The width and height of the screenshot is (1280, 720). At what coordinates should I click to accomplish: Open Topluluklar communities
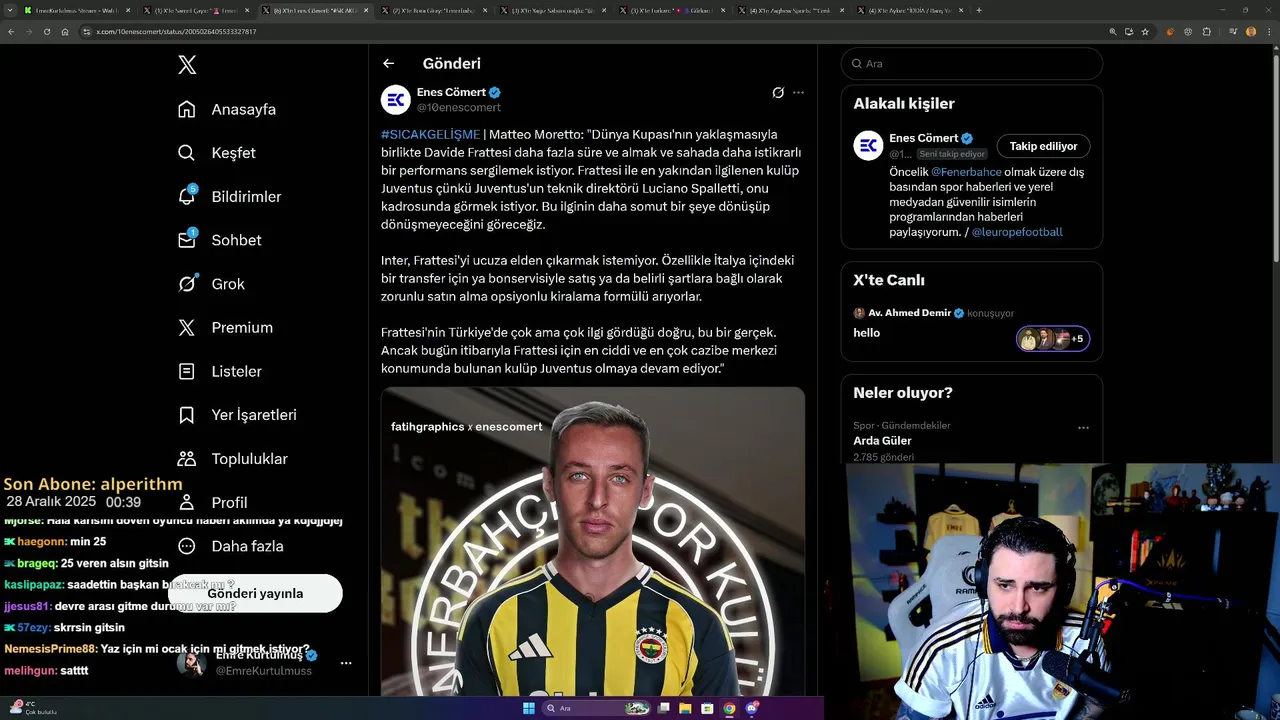click(x=232, y=459)
